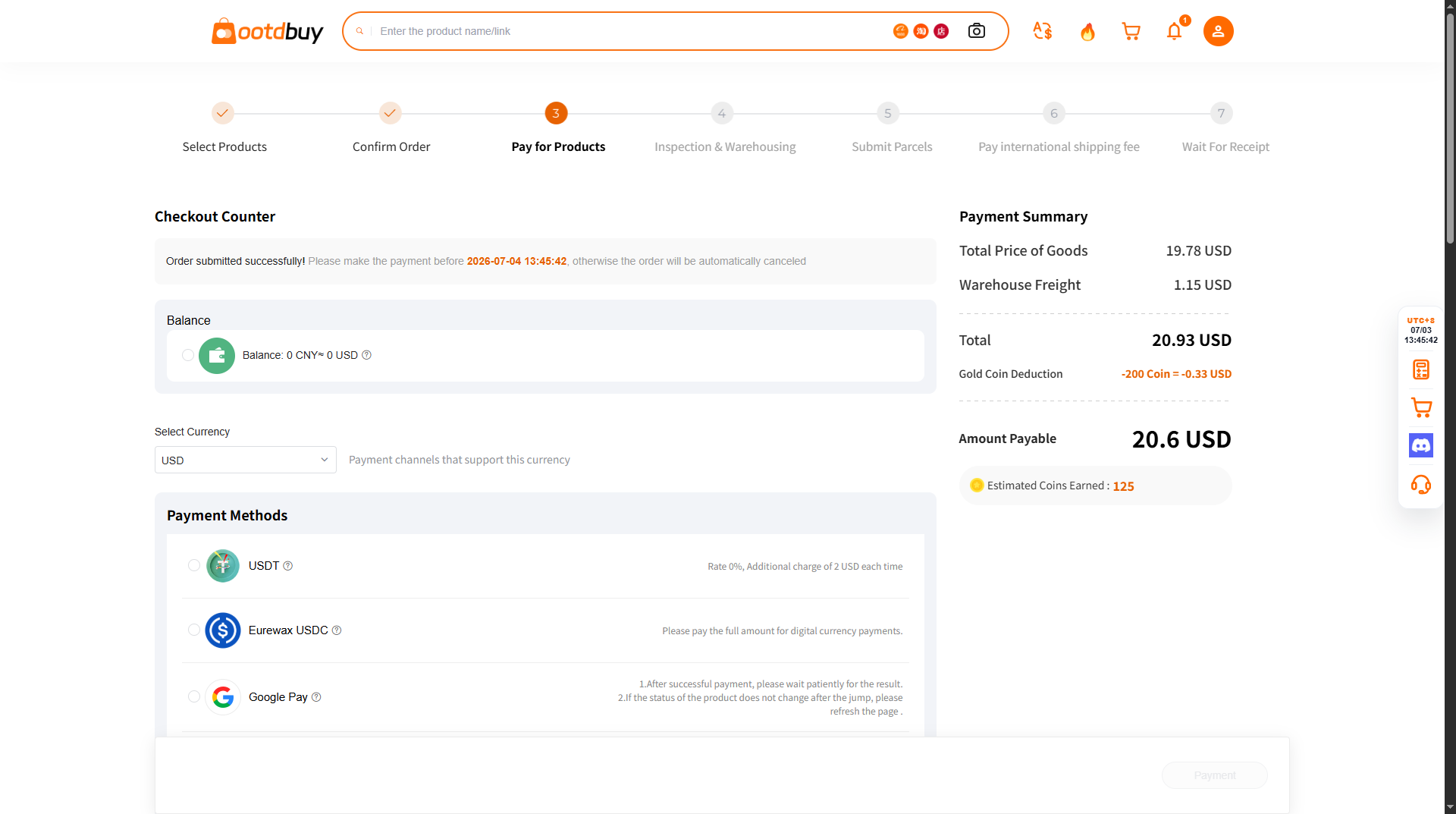The width and height of the screenshot is (1456, 814).
Task: Click the Total Price of Goods 19.78 USD
Action: 1198,251
